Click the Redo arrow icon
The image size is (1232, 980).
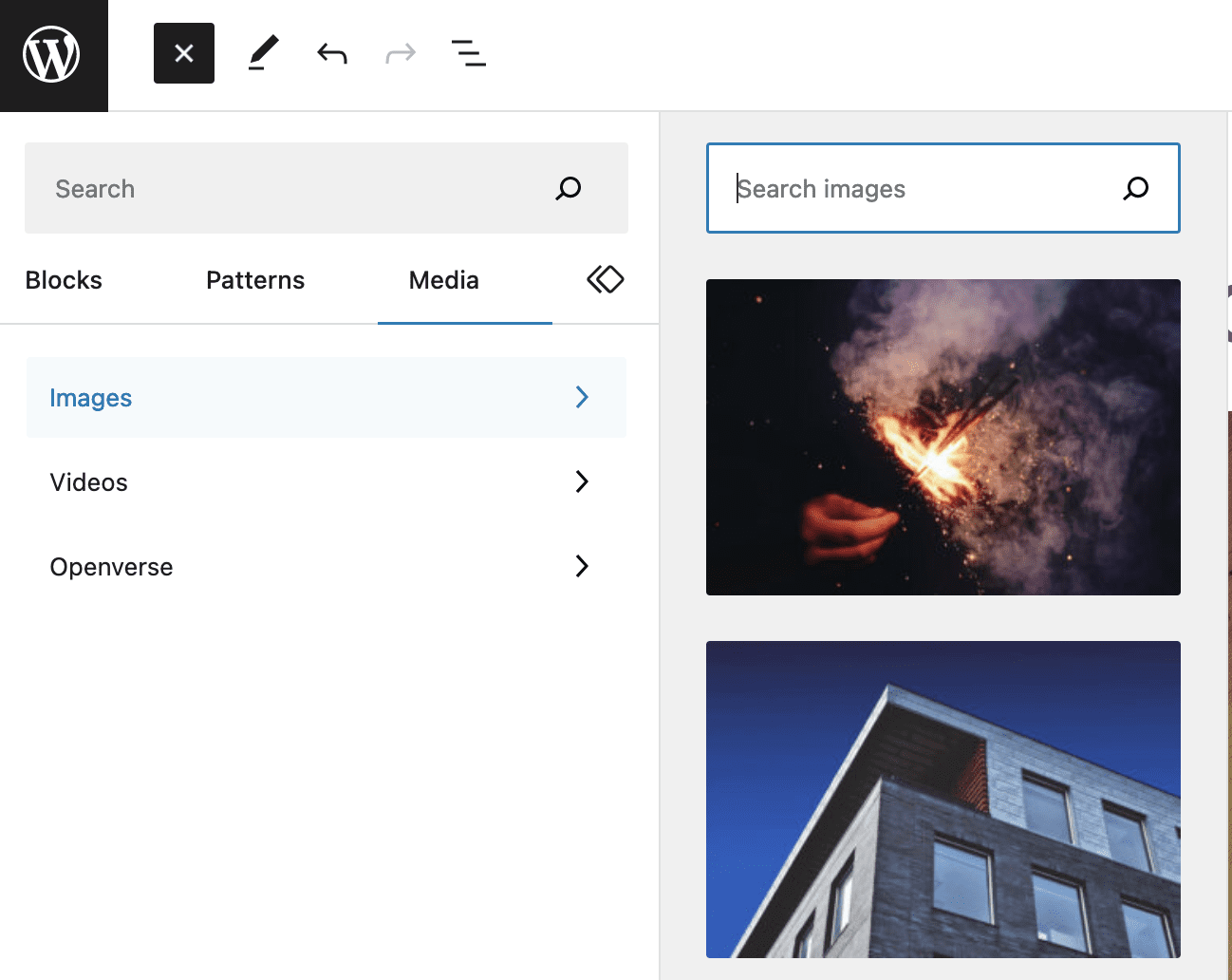pos(401,53)
